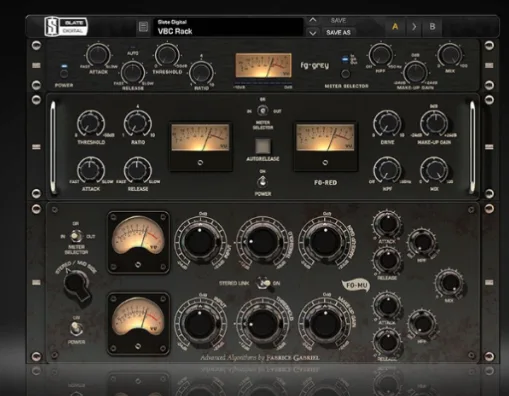509x396 pixels.
Task: Click the FG-MU lower channel Attack knob
Action: [x=387, y=305]
